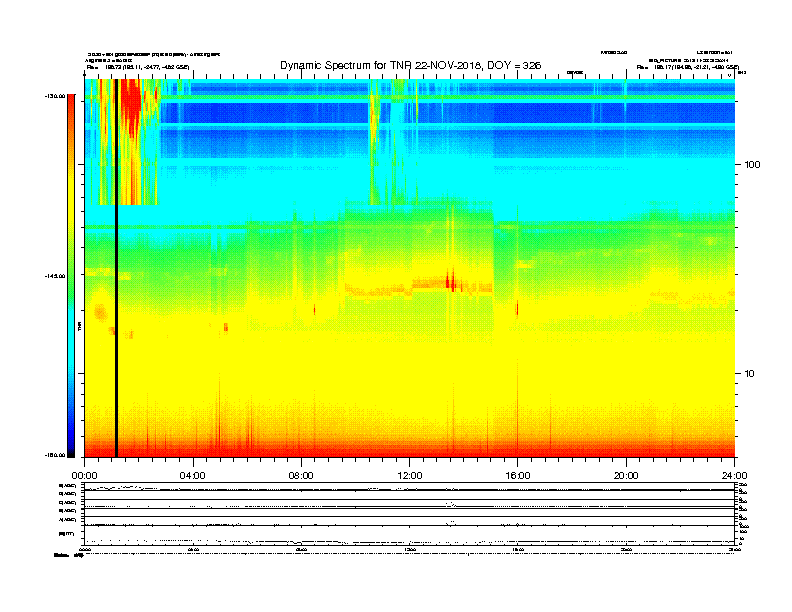Click the -145.00 color scale label
Screen dimensions: 792x612
pyautogui.click(x=55, y=276)
